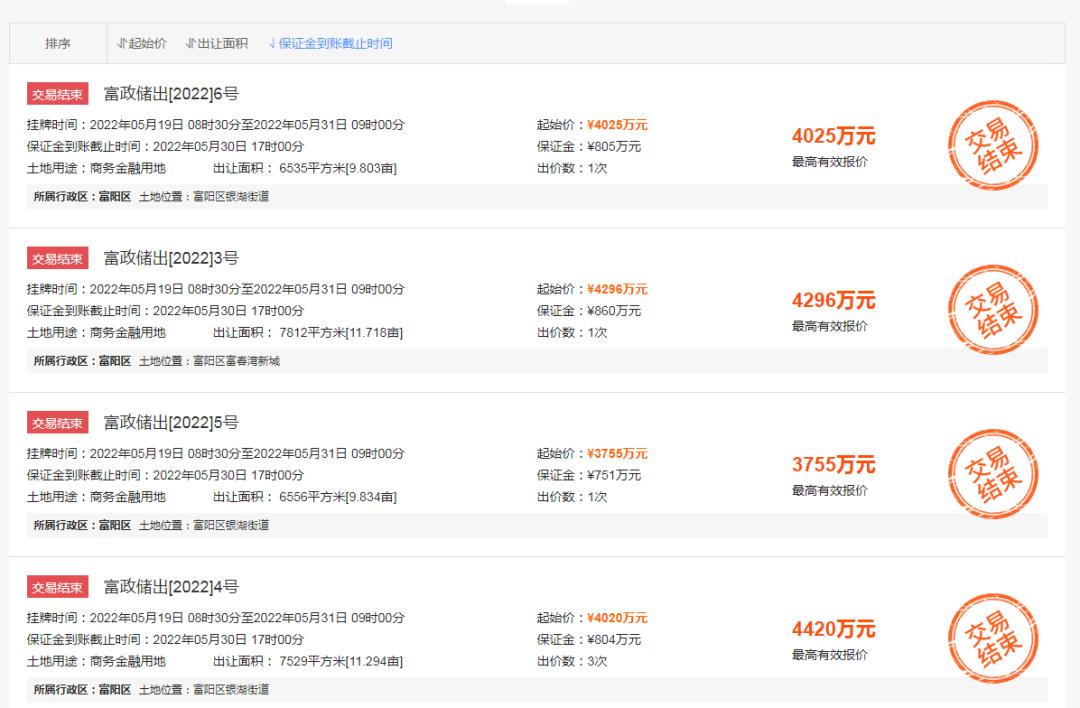The width and height of the screenshot is (1080, 708).
Task: Click the red 交易结束 badge beside 富政储出[2022]5号
Action: 59,422
